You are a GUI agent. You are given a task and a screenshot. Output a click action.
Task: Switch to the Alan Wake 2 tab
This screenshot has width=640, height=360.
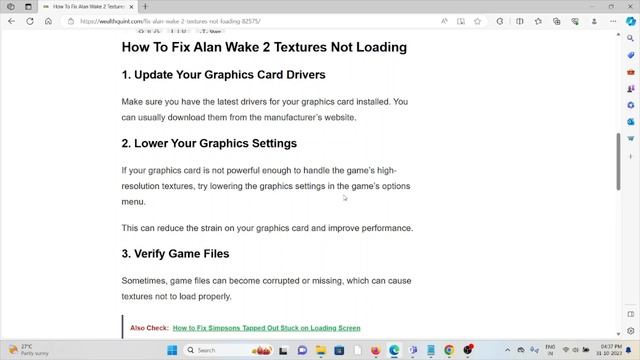tap(88, 7)
